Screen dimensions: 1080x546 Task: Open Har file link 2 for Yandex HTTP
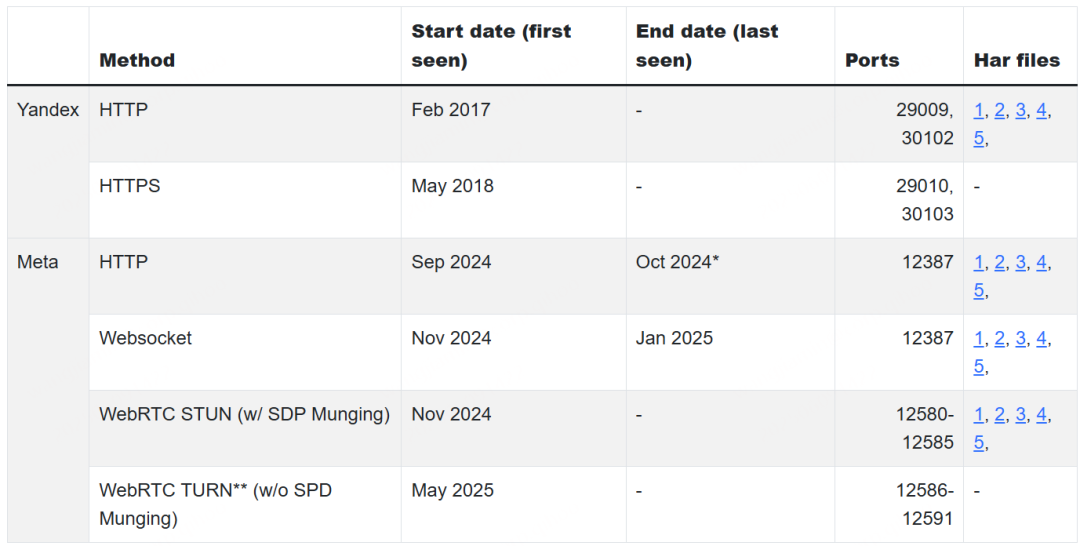pyautogui.click(x=999, y=110)
